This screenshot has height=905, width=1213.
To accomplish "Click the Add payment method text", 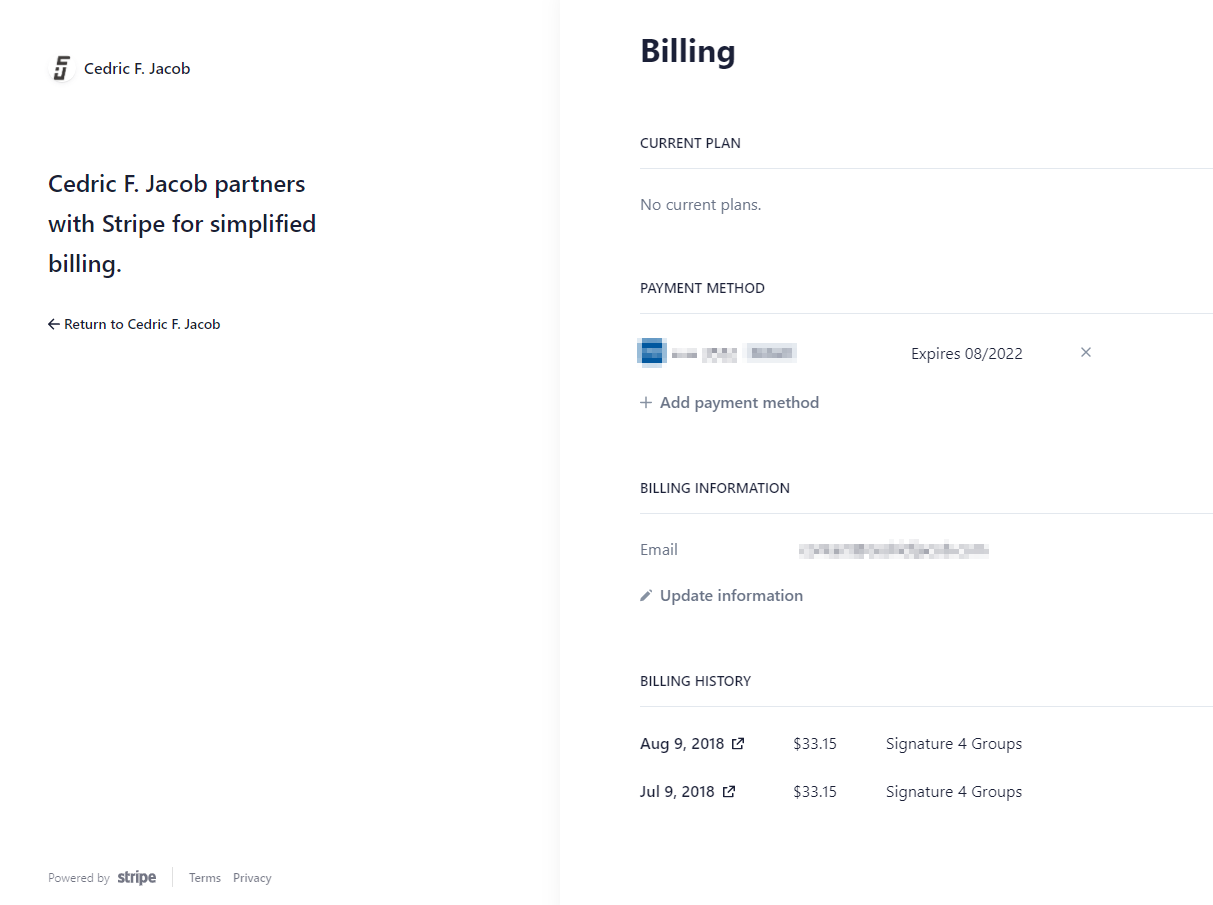I will coord(739,403).
